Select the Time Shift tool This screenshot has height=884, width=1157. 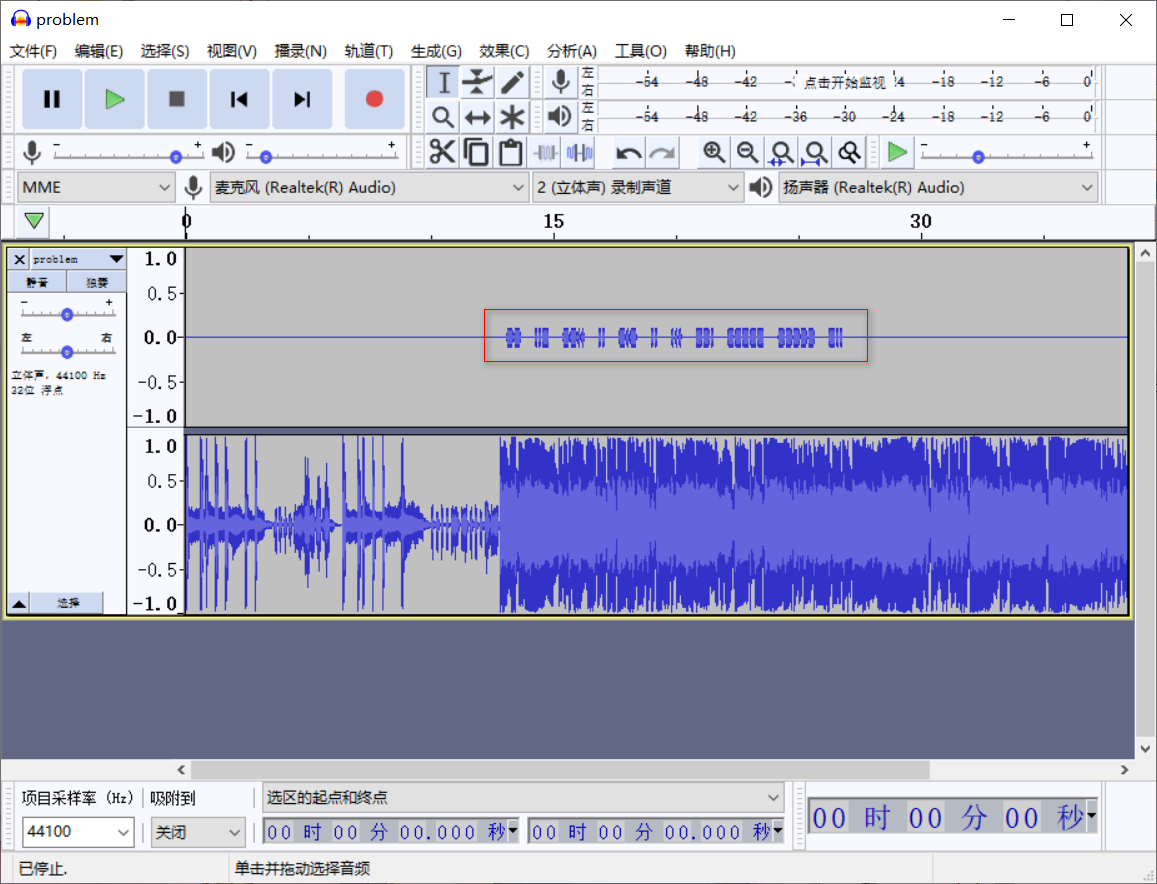coord(477,117)
